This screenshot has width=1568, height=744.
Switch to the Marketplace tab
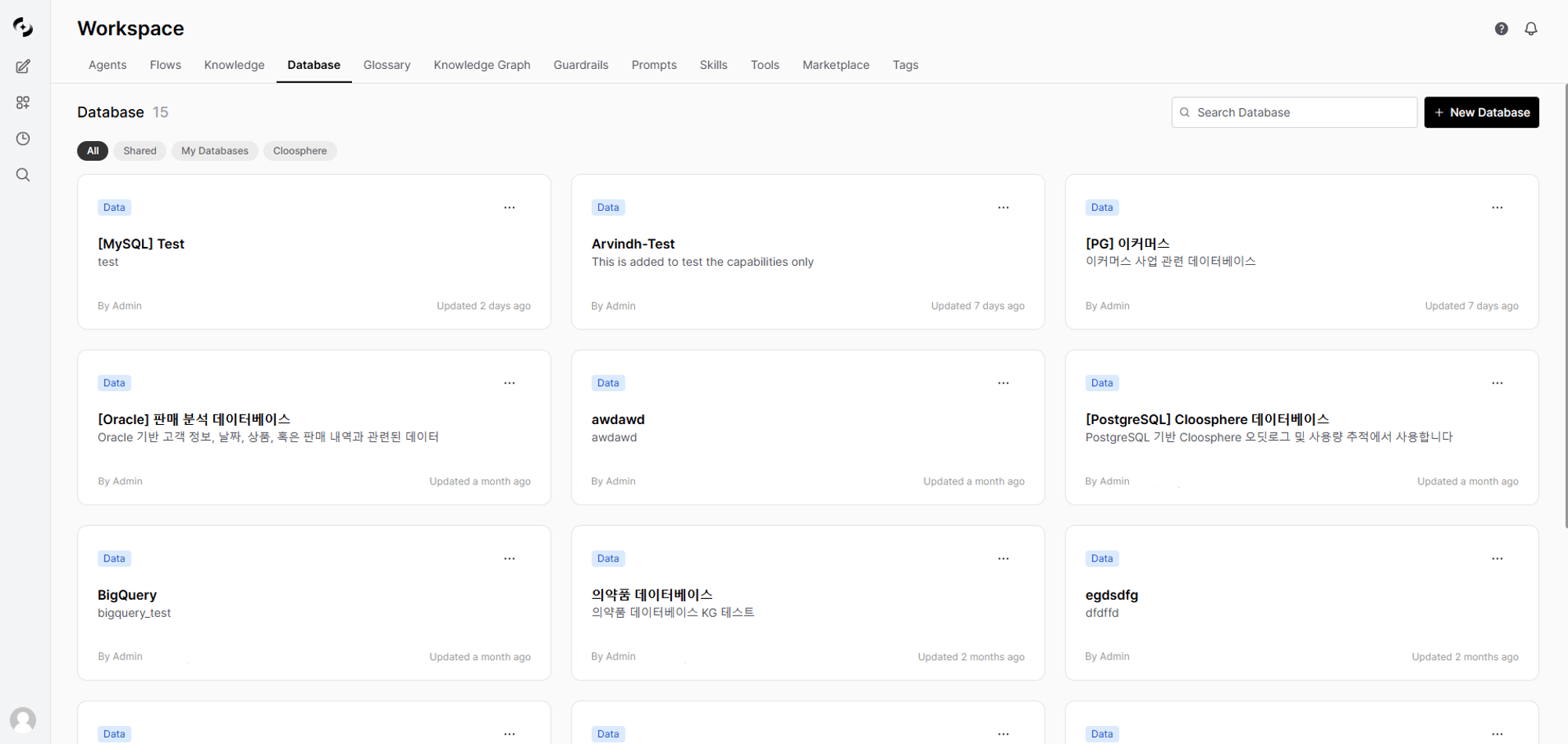pyautogui.click(x=836, y=65)
